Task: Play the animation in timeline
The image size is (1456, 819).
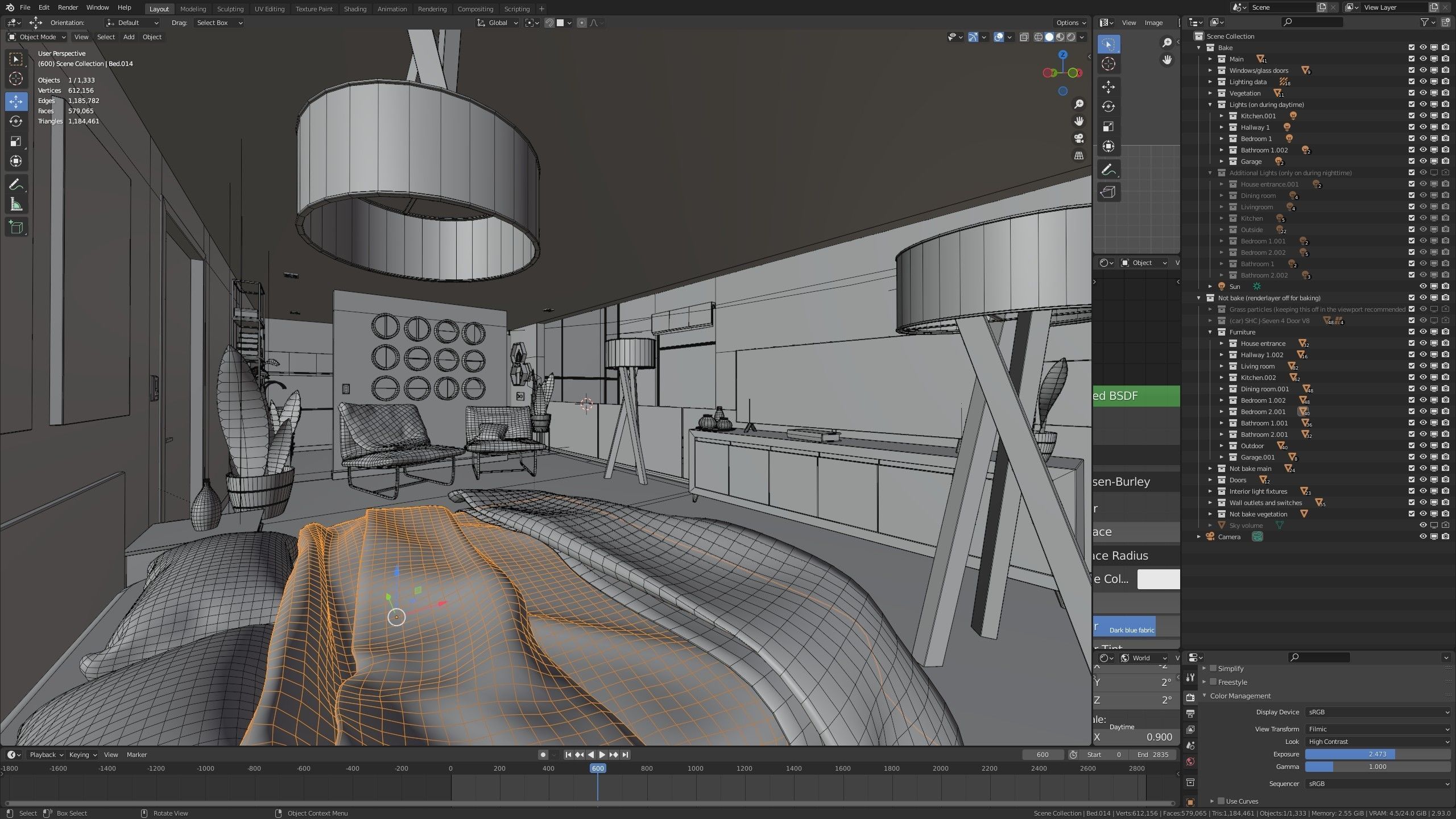Action: point(602,755)
